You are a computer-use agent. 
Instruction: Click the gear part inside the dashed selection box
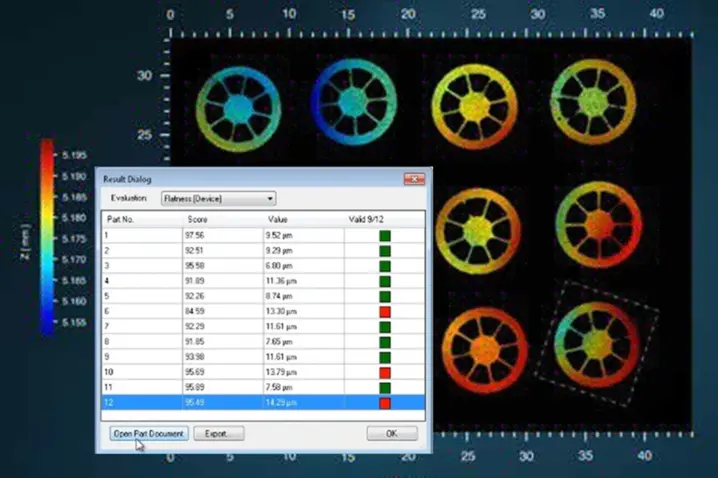[x=595, y=339]
